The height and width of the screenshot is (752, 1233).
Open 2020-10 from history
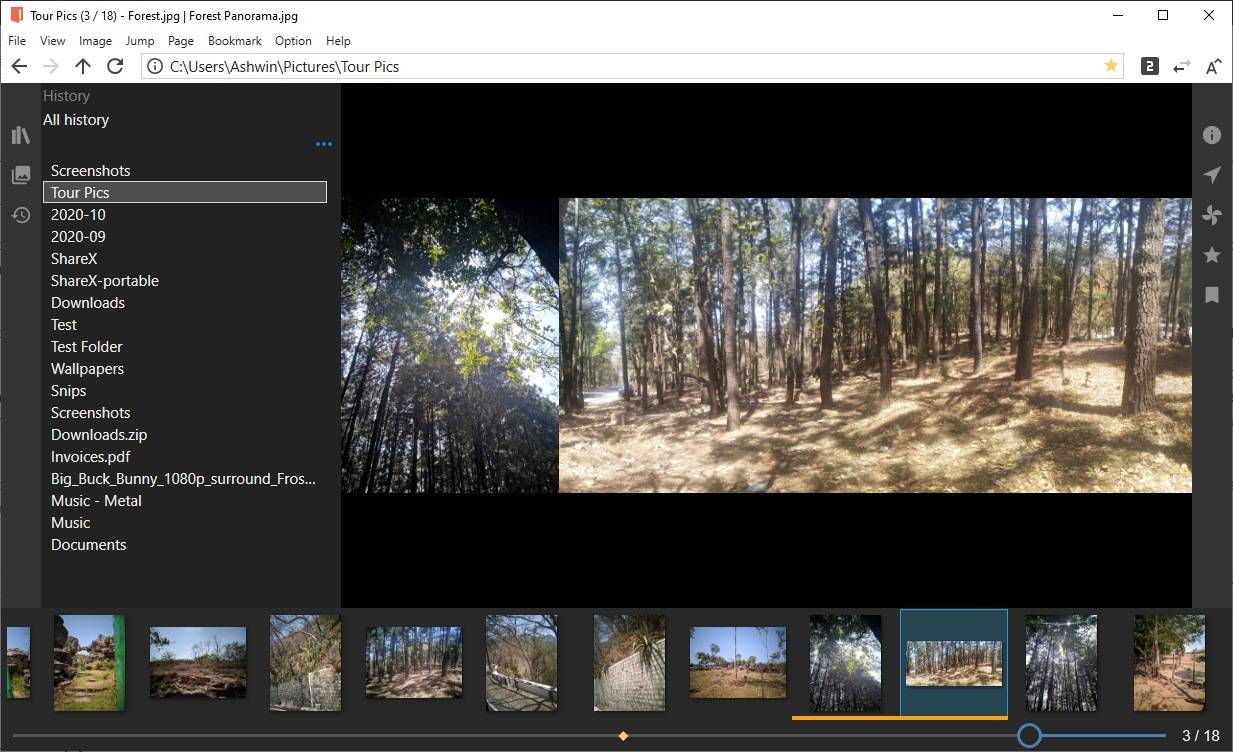[x=185, y=215]
